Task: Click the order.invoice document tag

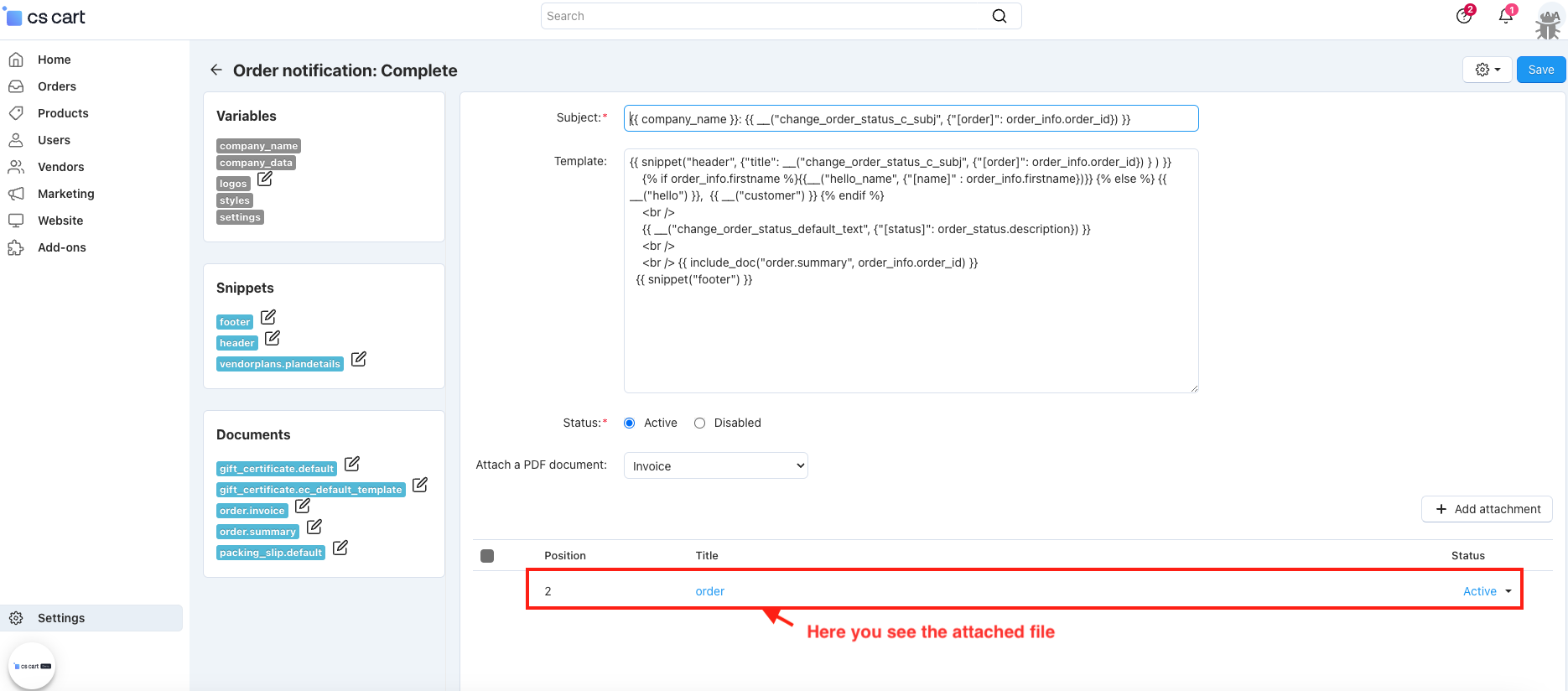Action: 252,511
